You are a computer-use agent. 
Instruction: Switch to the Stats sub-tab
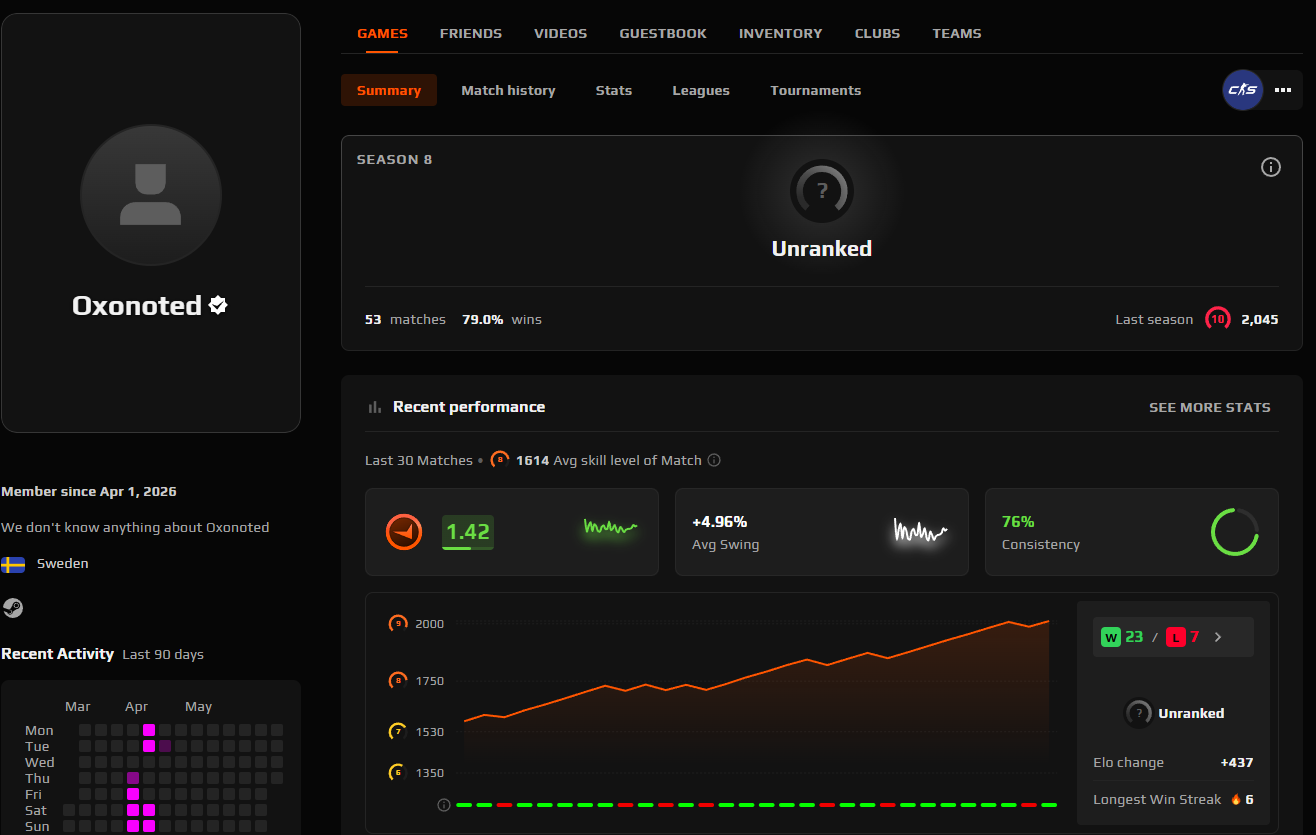[x=614, y=90]
